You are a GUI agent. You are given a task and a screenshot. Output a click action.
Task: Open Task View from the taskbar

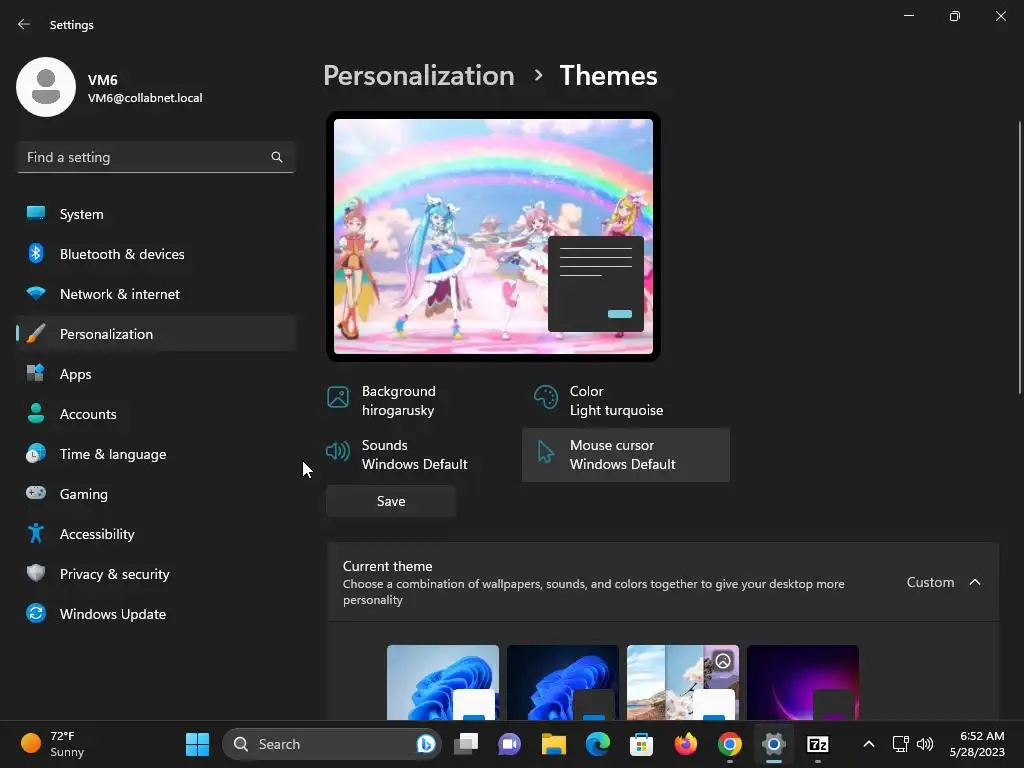(466, 744)
